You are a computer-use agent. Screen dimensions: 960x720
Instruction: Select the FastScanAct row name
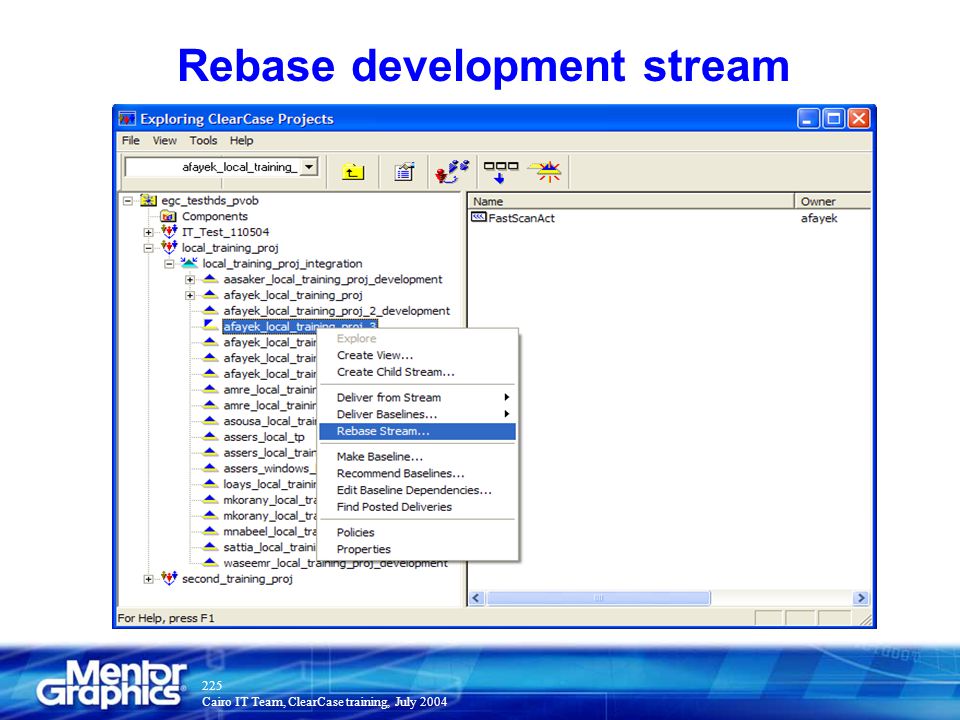pos(521,217)
